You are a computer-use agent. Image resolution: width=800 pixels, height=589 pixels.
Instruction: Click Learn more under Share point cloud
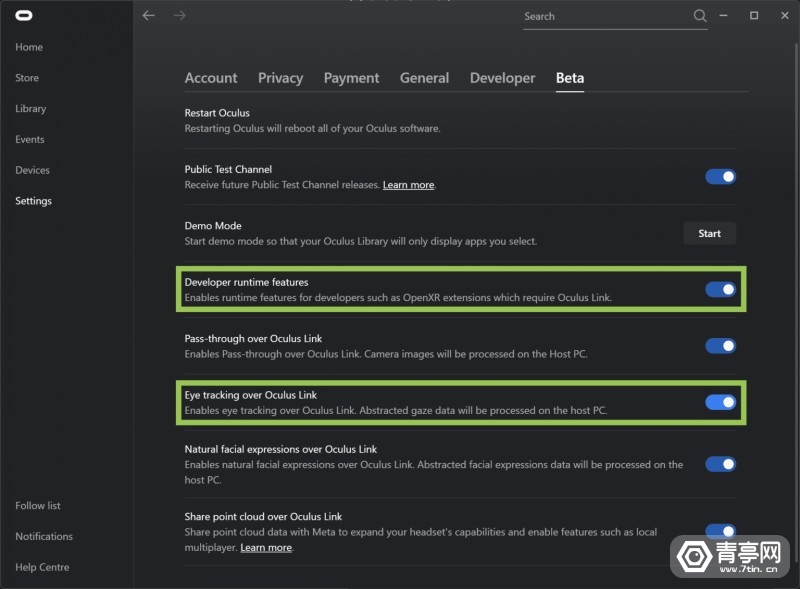tap(266, 548)
